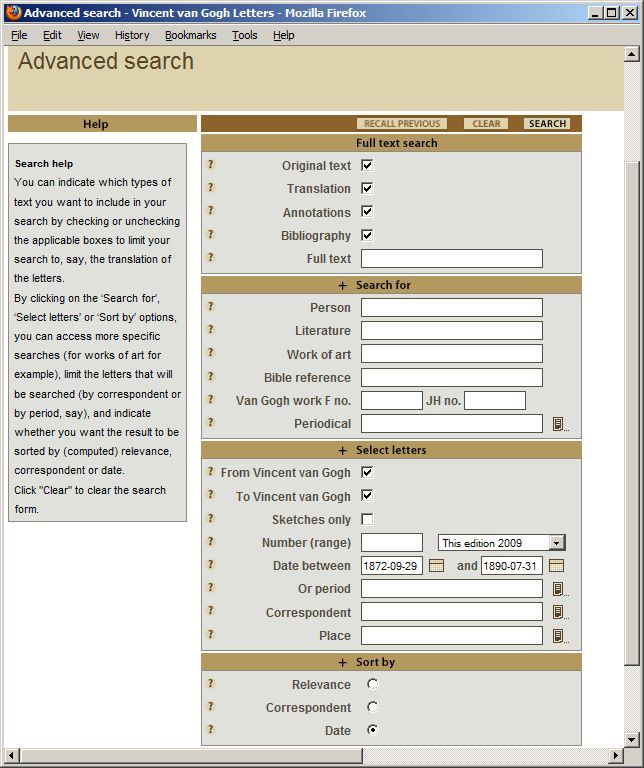Click help icon beside Van Gogh work F no.
This screenshot has width=644, height=768.
(x=211, y=399)
